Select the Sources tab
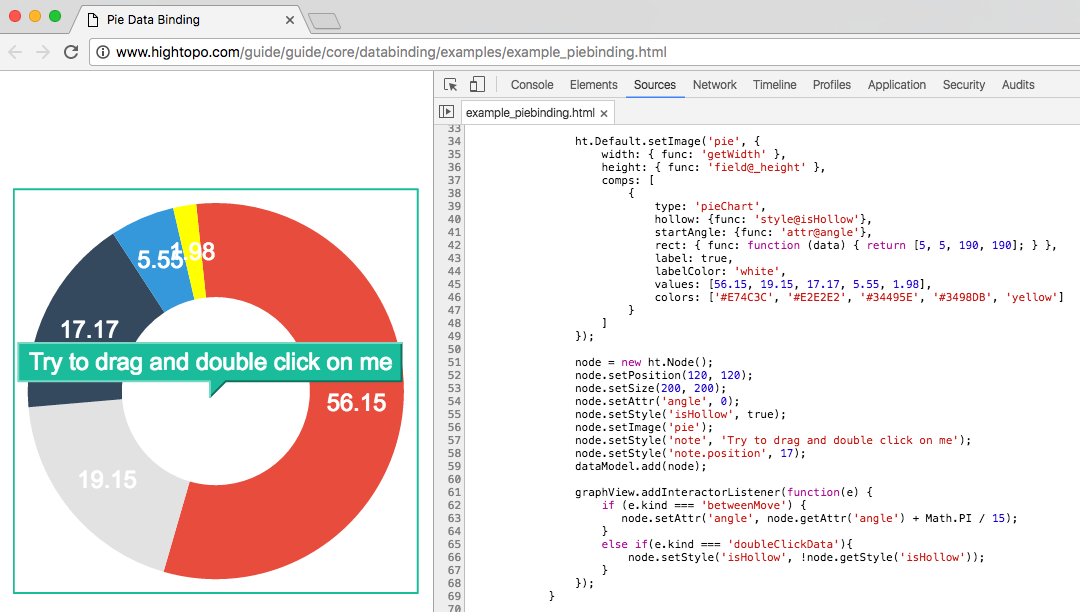Viewport: 1080px width, 612px height. click(654, 85)
